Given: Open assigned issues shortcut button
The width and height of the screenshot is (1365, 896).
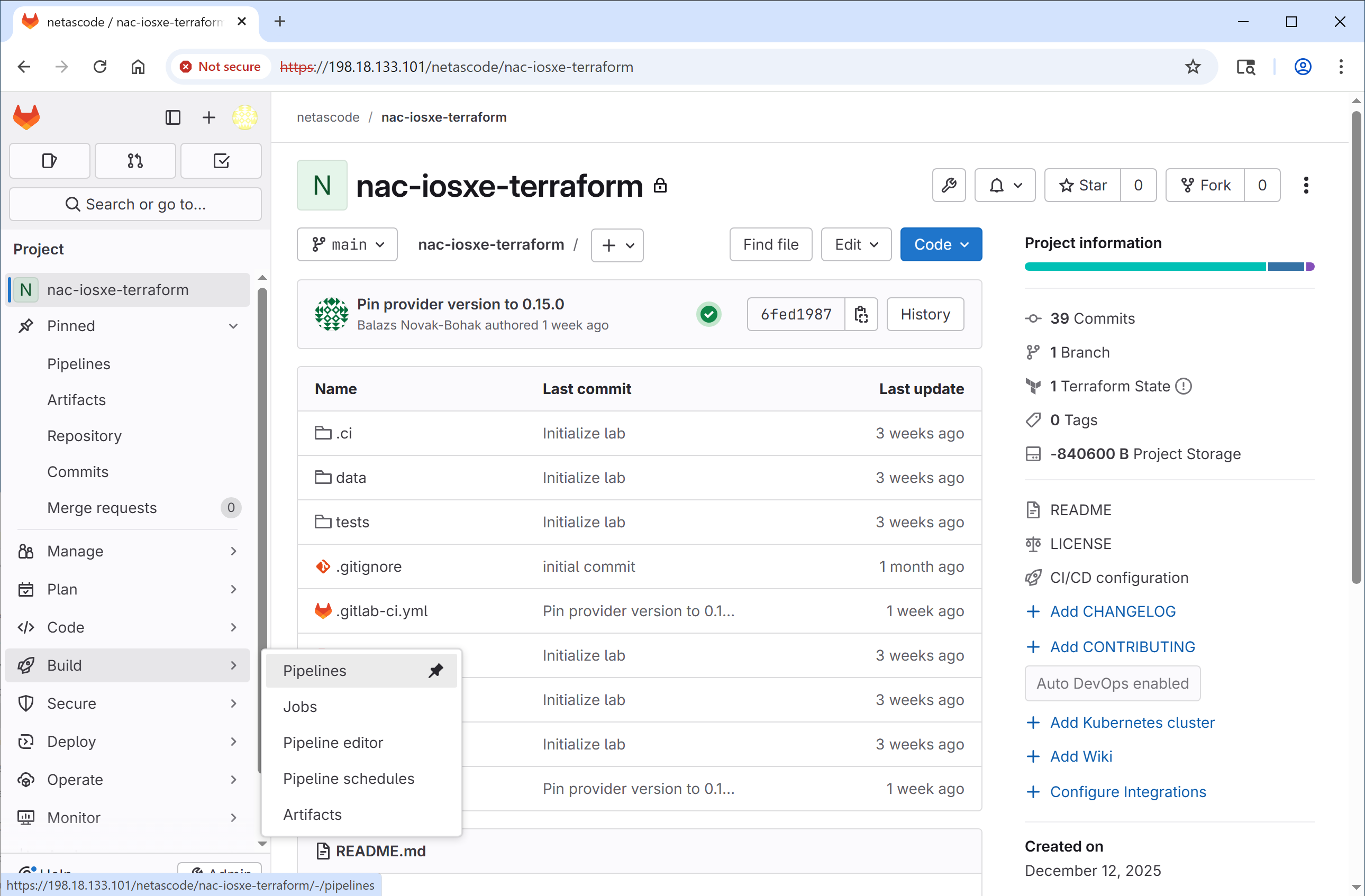Looking at the screenshot, I should 50,161.
